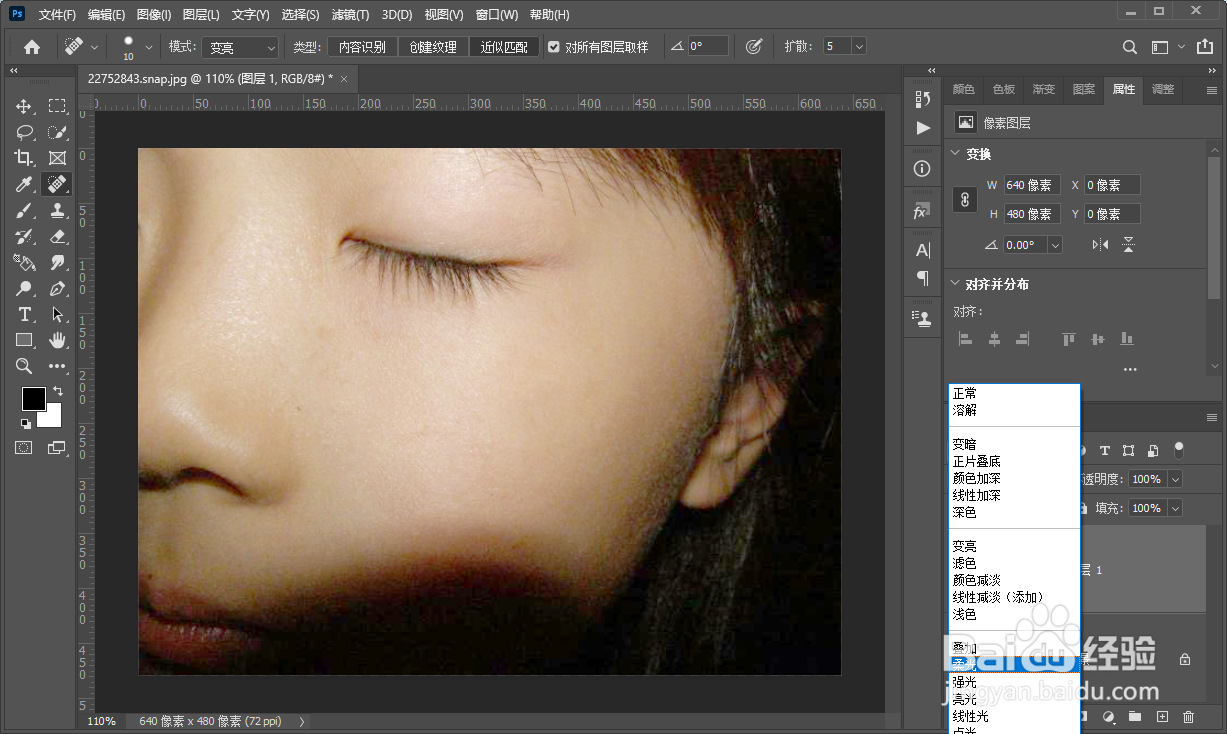Screen dimensions: 1227x734
Task: Select the Eraser tool
Action: point(57,236)
